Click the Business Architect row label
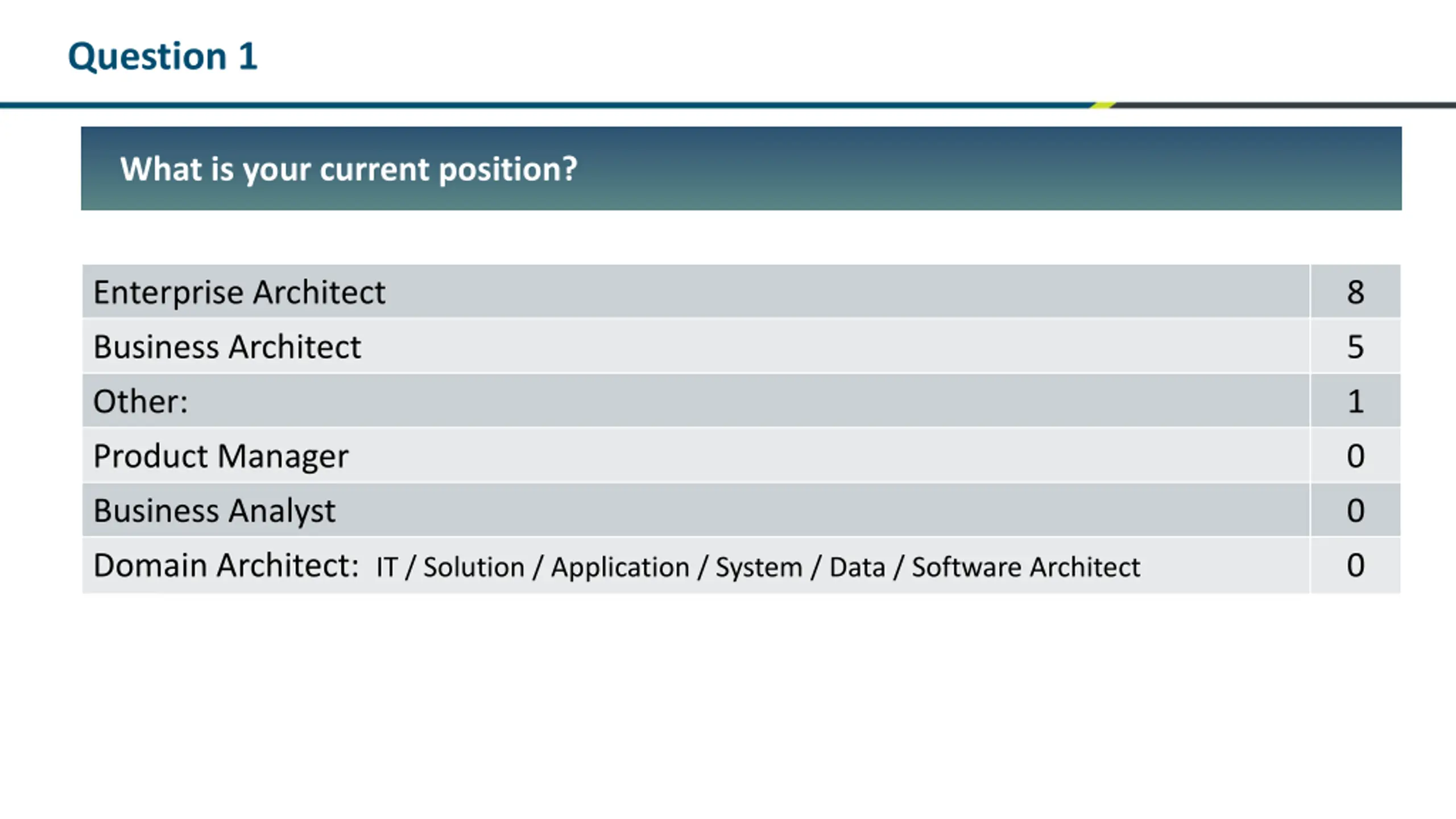This screenshot has height=819, width=1456. [227, 347]
